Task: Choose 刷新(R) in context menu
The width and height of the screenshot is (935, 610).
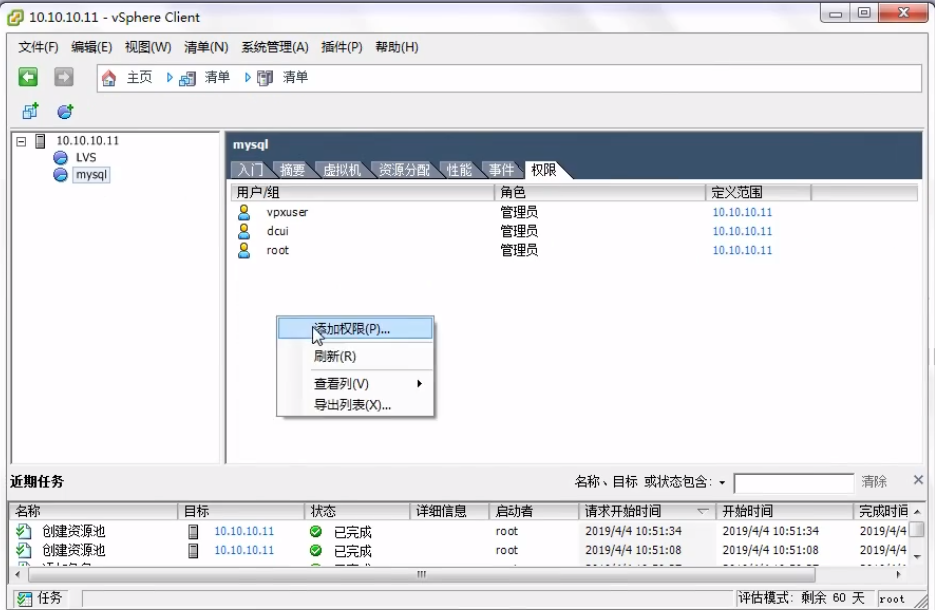Action: click(355, 357)
